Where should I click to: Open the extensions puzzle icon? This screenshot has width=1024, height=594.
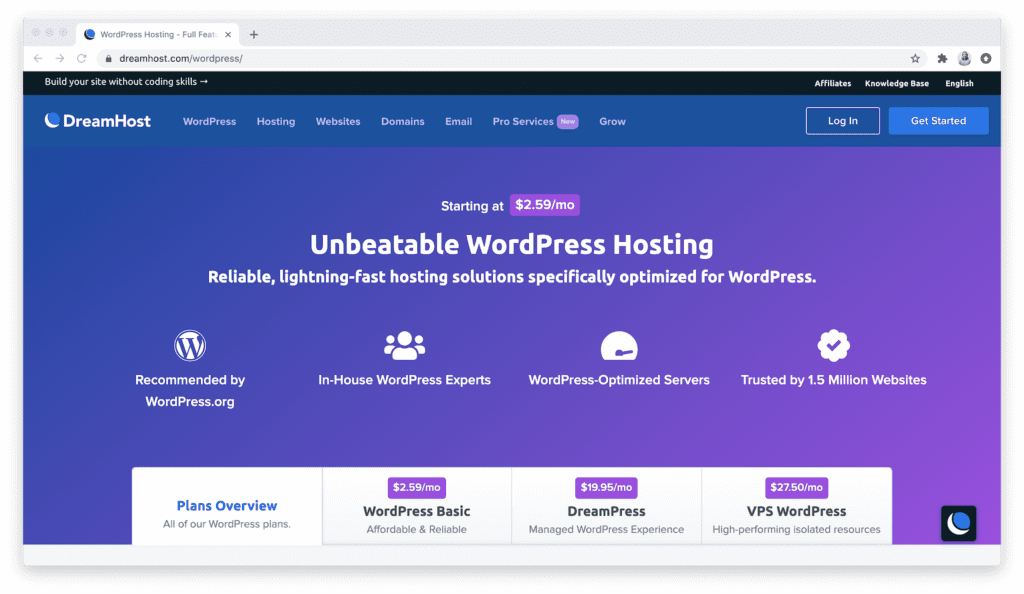(x=942, y=59)
